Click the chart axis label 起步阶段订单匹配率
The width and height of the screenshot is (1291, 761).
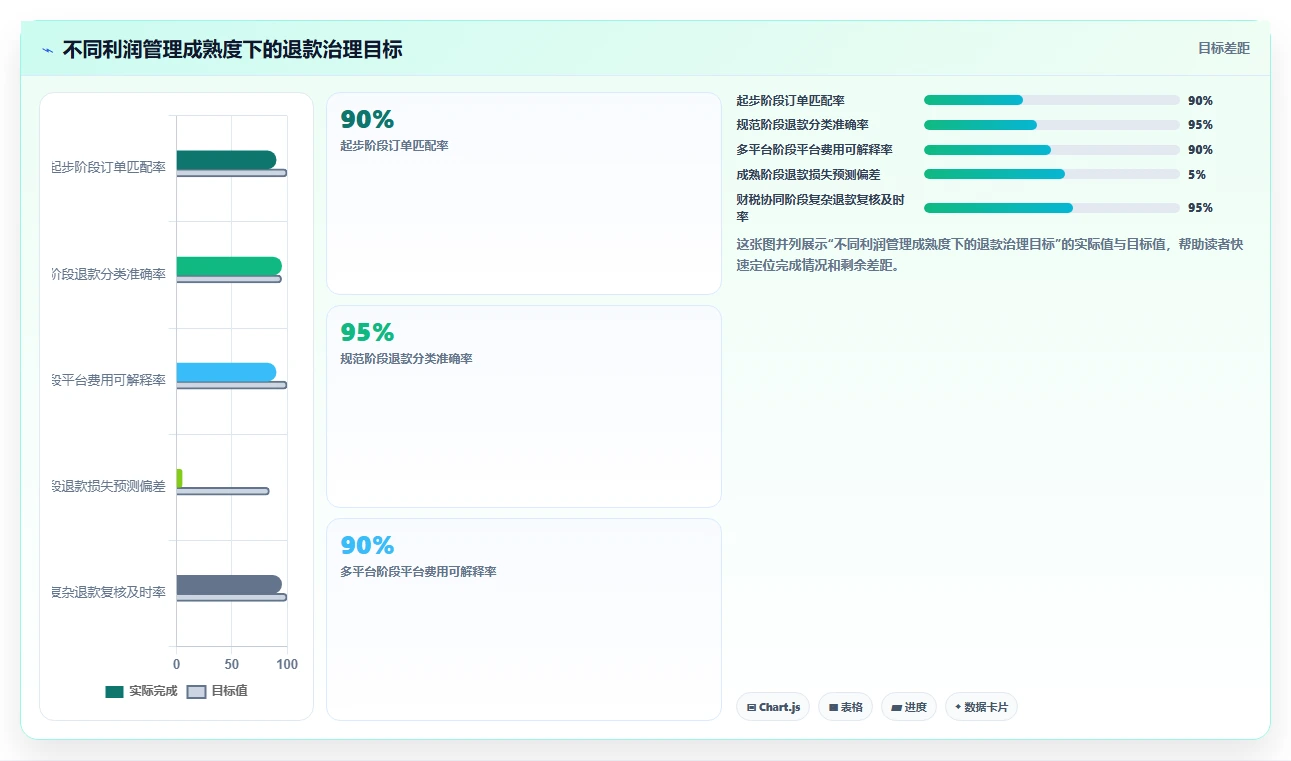(x=109, y=168)
